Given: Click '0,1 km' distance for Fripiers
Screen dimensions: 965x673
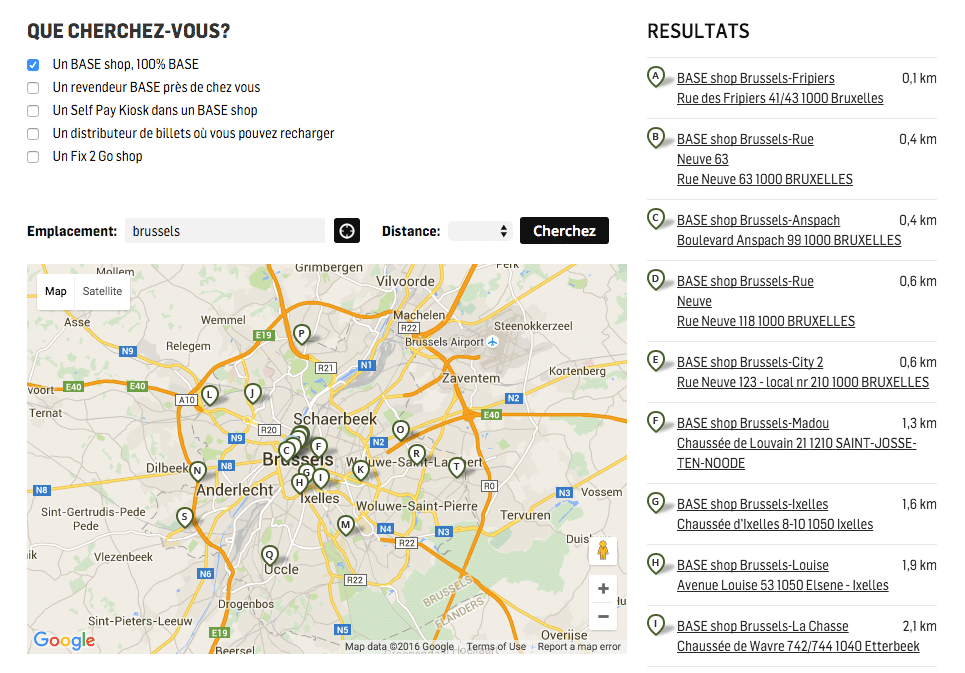Looking at the screenshot, I should click(x=919, y=78).
